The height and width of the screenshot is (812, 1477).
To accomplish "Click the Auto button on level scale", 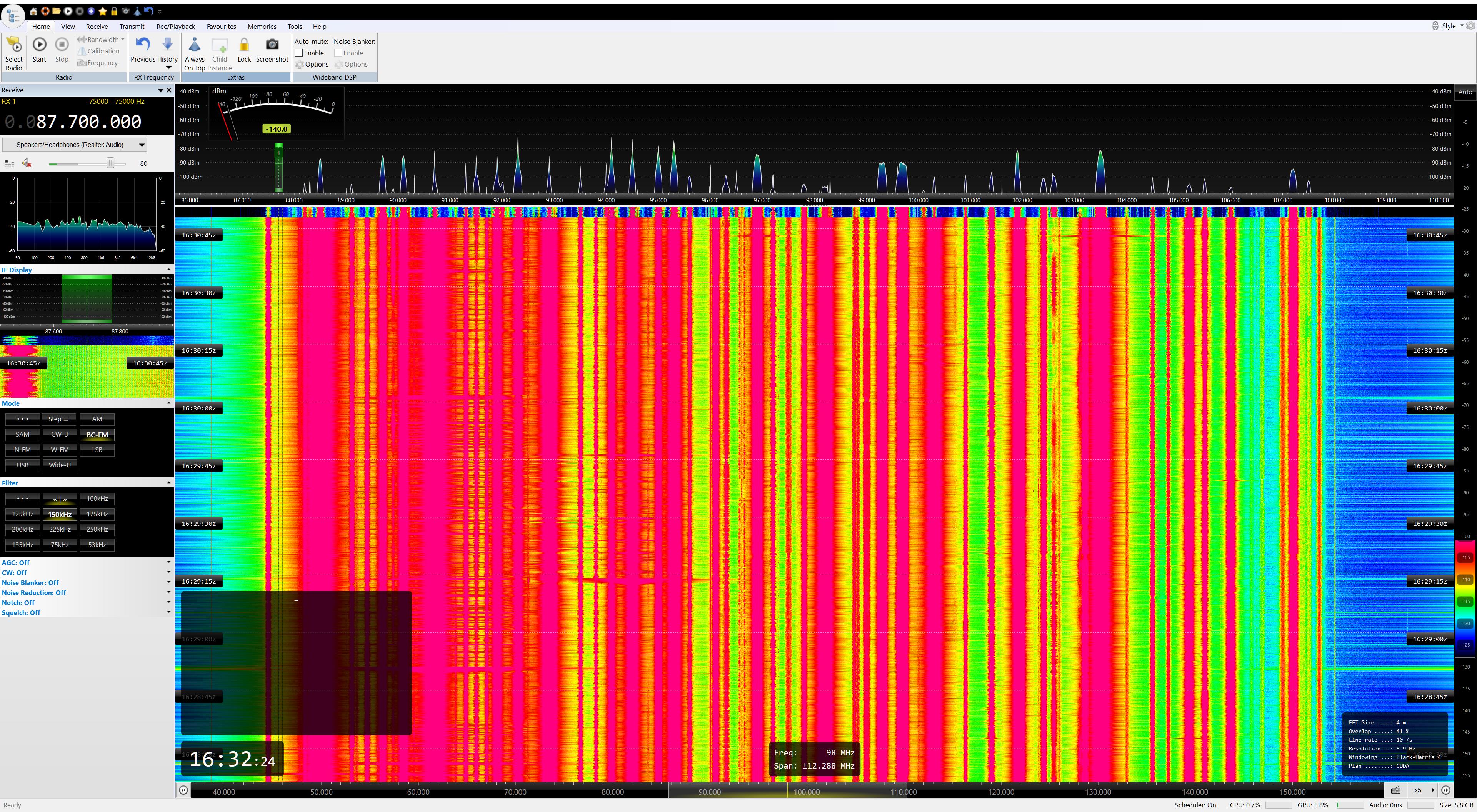I will (x=1465, y=92).
